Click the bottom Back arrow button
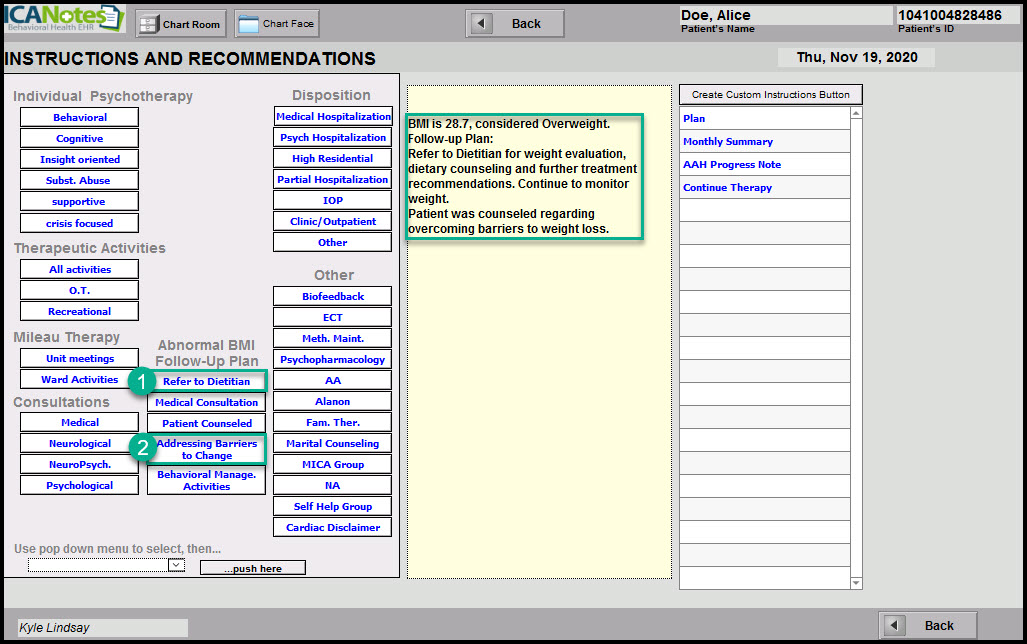Image resolution: width=1027 pixels, height=644 pixels. pyautogui.click(x=927, y=625)
